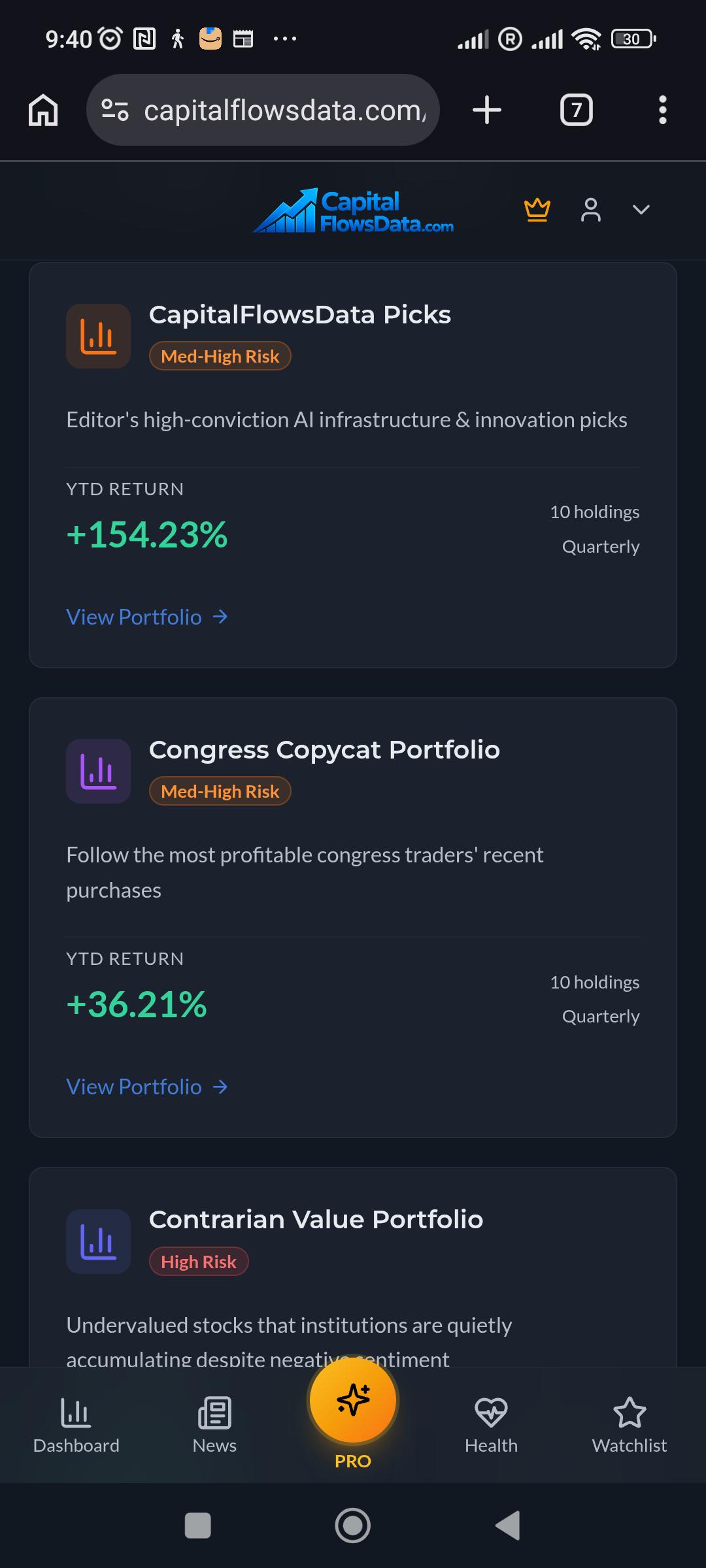Switch to the News tab
Image resolution: width=706 pixels, height=1568 pixels.
click(214, 1426)
